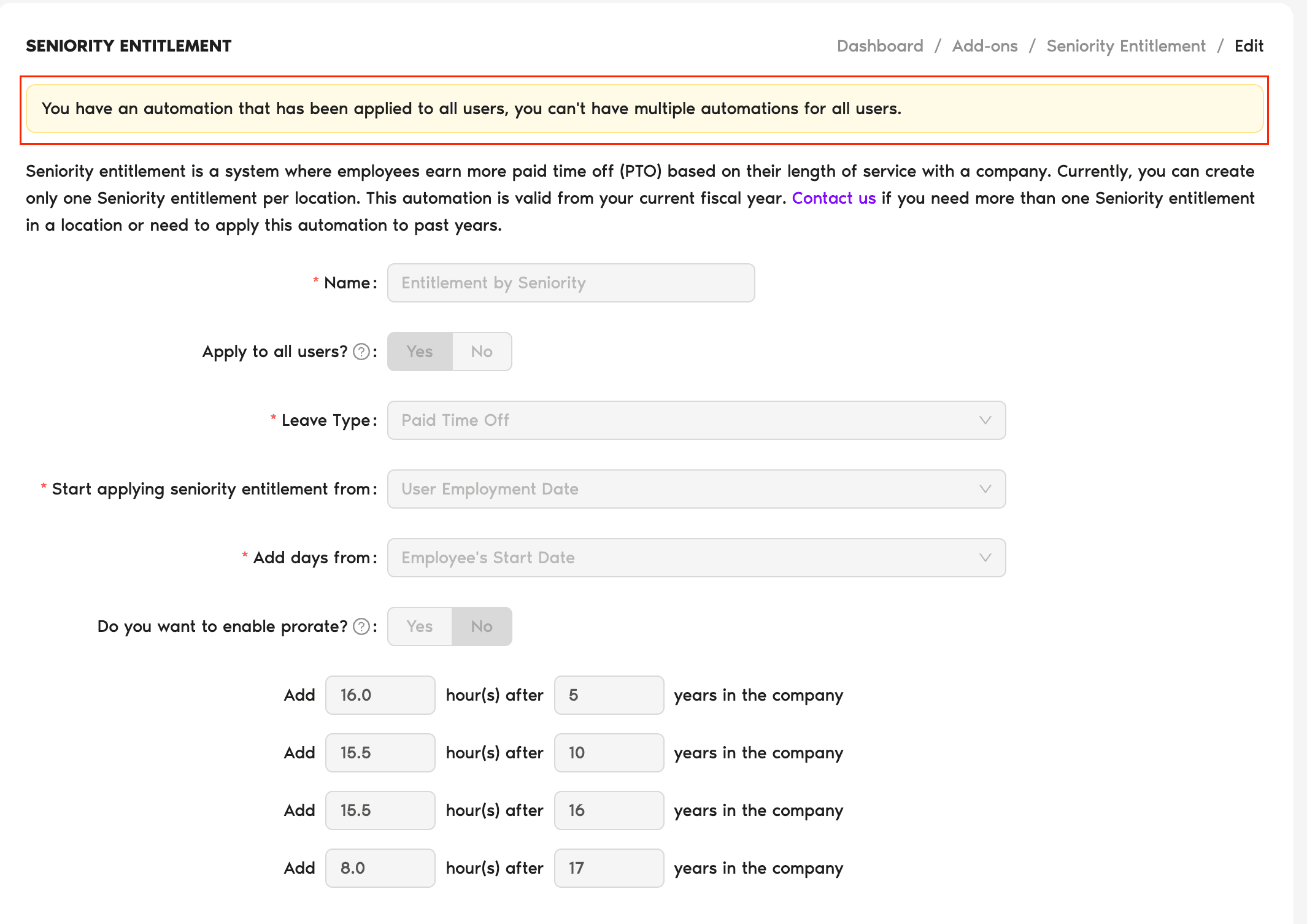Image resolution: width=1307 pixels, height=924 pixels.
Task: Click the Leave Type chevron arrow
Action: coord(985,420)
